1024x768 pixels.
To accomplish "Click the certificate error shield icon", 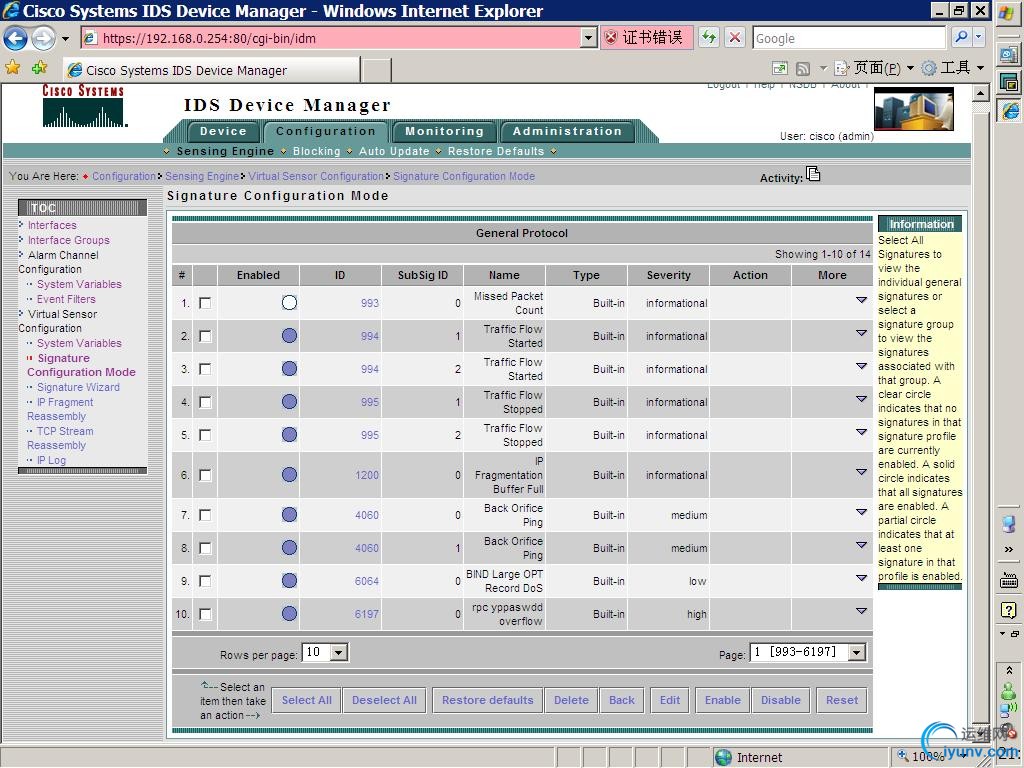I will coord(611,37).
